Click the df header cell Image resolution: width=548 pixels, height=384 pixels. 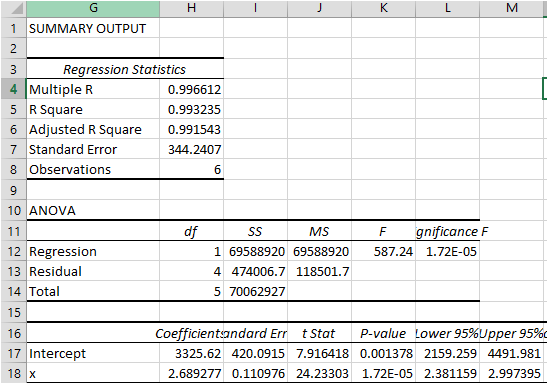pos(192,231)
